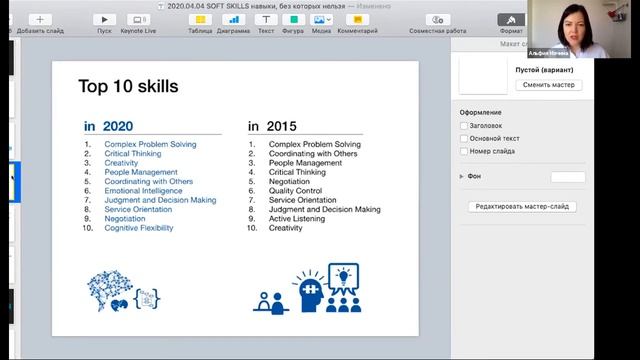Click Редактировать мастер-слайд button
Image resolution: width=640 pixels, height=360 pixels.
coord(522,207)
